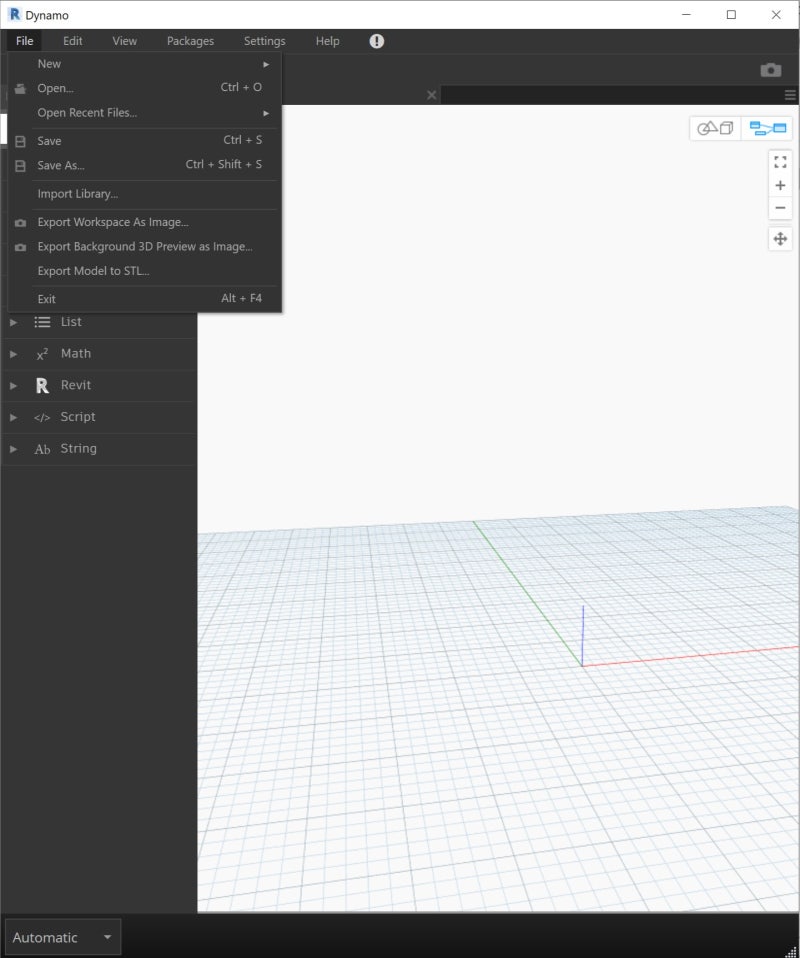Expand the Revit library category
Viewport: 800px width, 958px height.
pyautogui.click(x=13, y=385)
